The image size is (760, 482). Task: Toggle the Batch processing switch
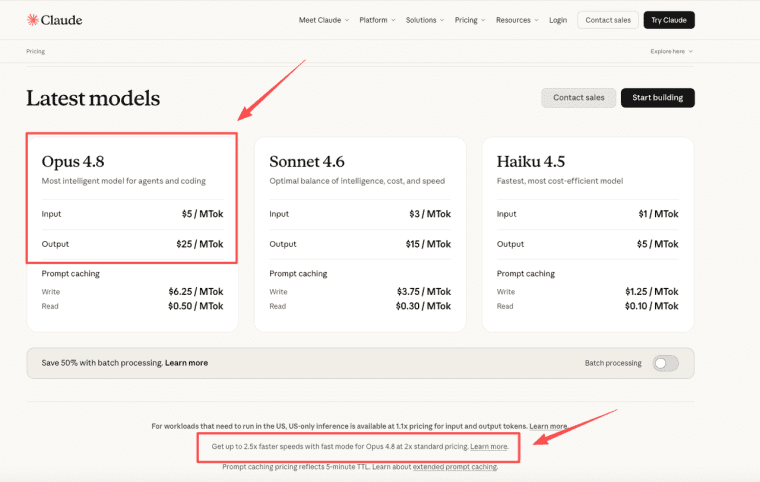click(665, 363)
